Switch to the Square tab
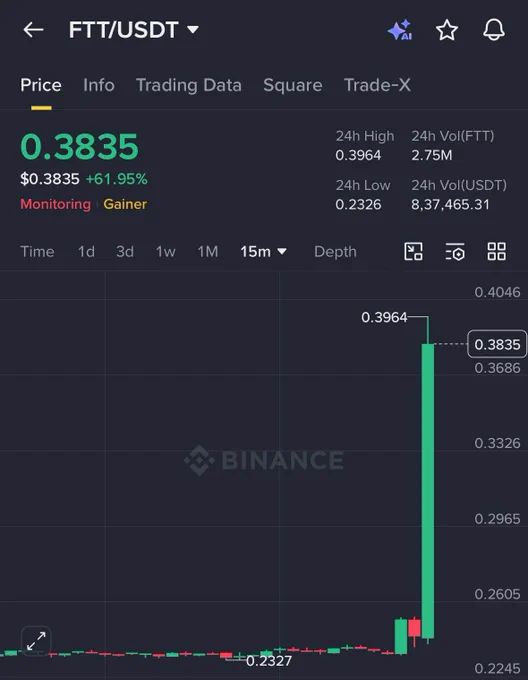Screen dimensions: 528x680 point(293,85)
